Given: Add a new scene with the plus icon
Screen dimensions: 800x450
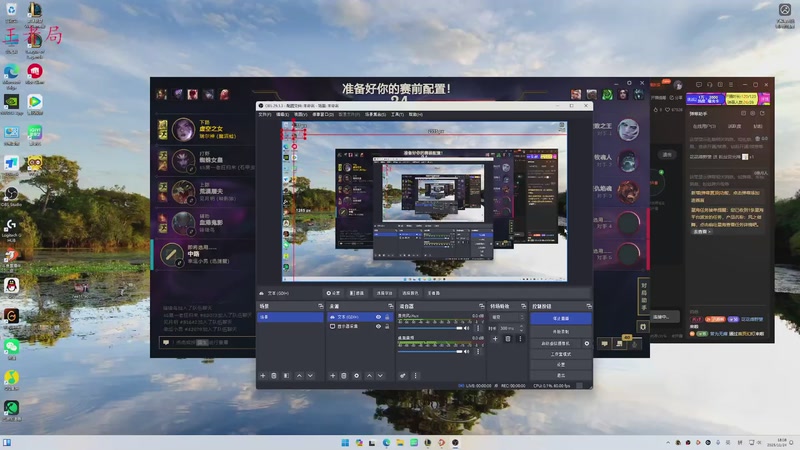Looking at the screenshot, I should [263, 375].
